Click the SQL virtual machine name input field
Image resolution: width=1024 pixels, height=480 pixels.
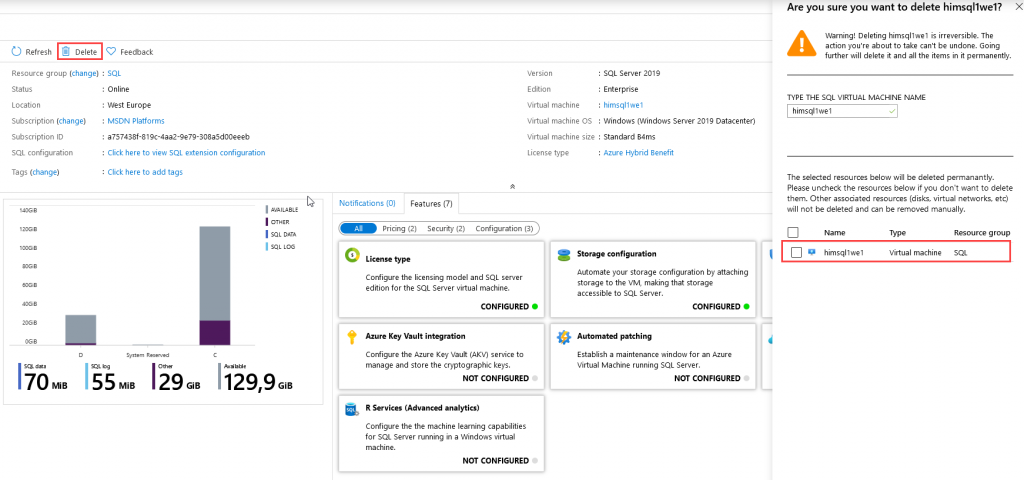point(842,111)
